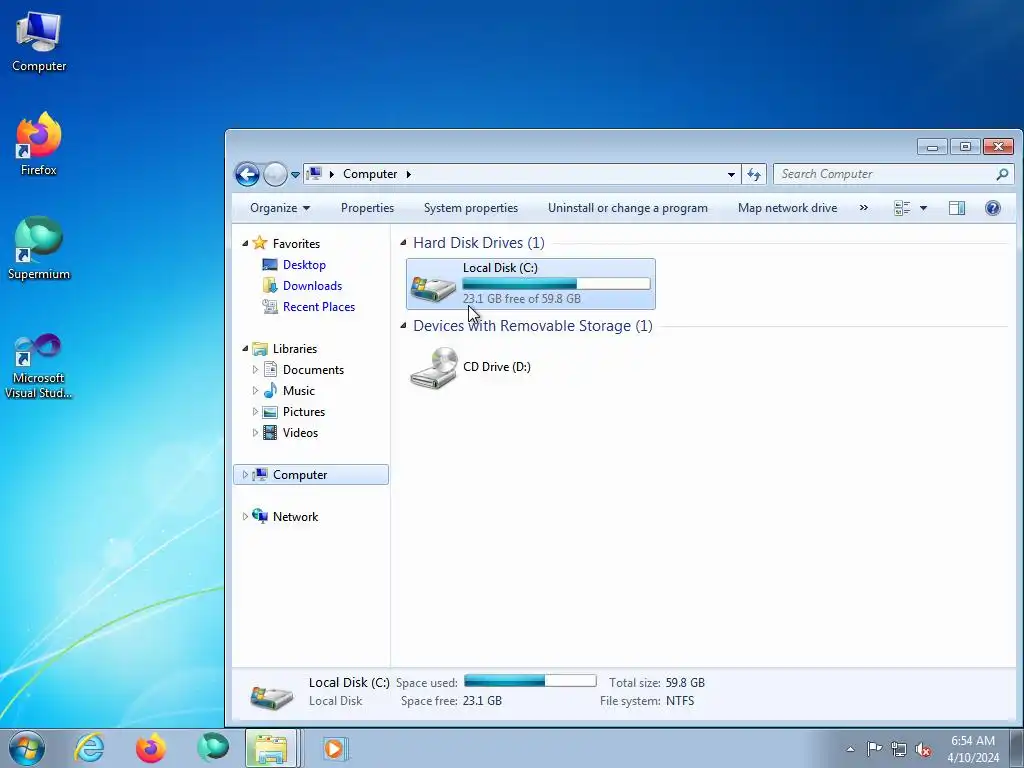Viewport: 1024px width, 768px height.
Task: Click the muted volume tray icon
Action: click(x=923, y=750)
